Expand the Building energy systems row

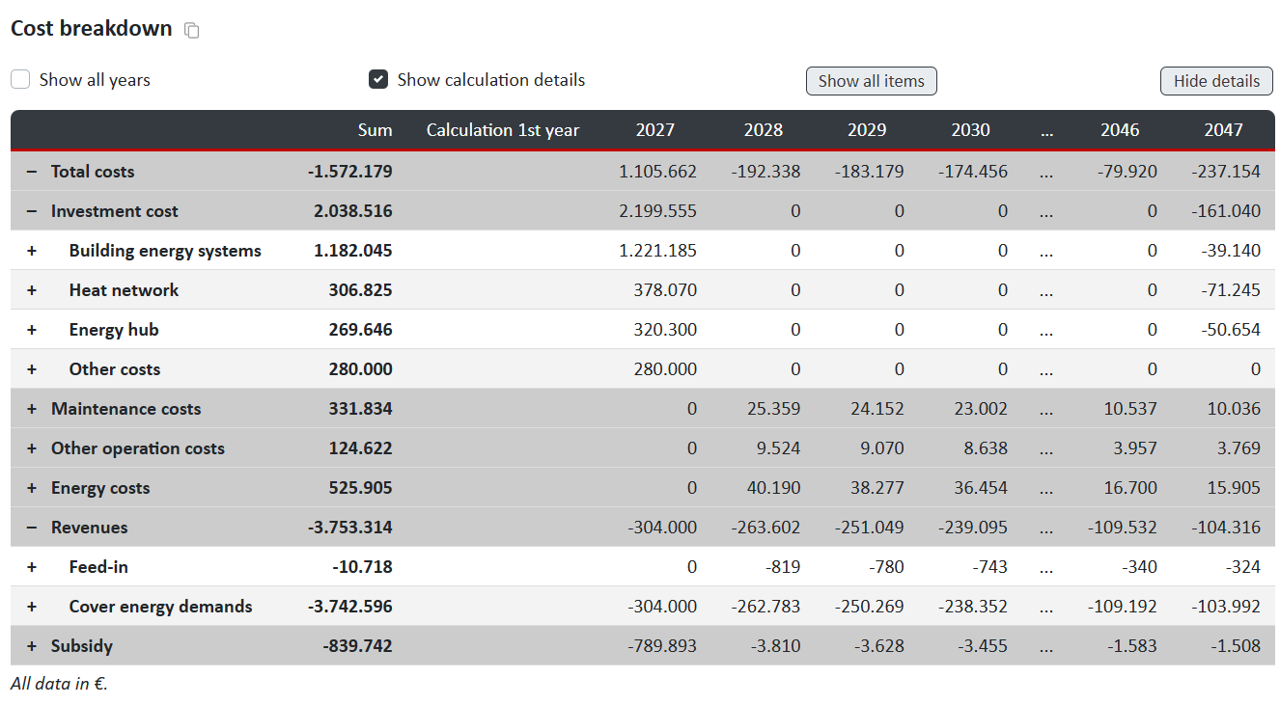tap(31, 251)
